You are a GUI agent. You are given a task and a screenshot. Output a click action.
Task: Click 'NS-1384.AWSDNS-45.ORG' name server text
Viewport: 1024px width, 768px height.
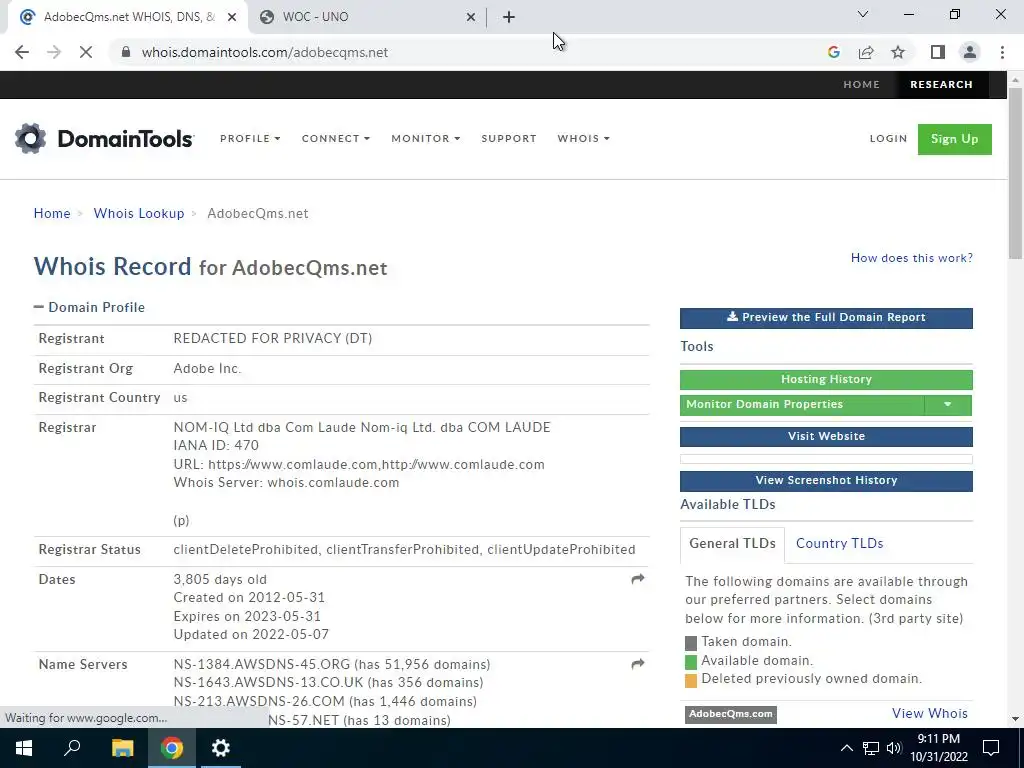point(262,664)
